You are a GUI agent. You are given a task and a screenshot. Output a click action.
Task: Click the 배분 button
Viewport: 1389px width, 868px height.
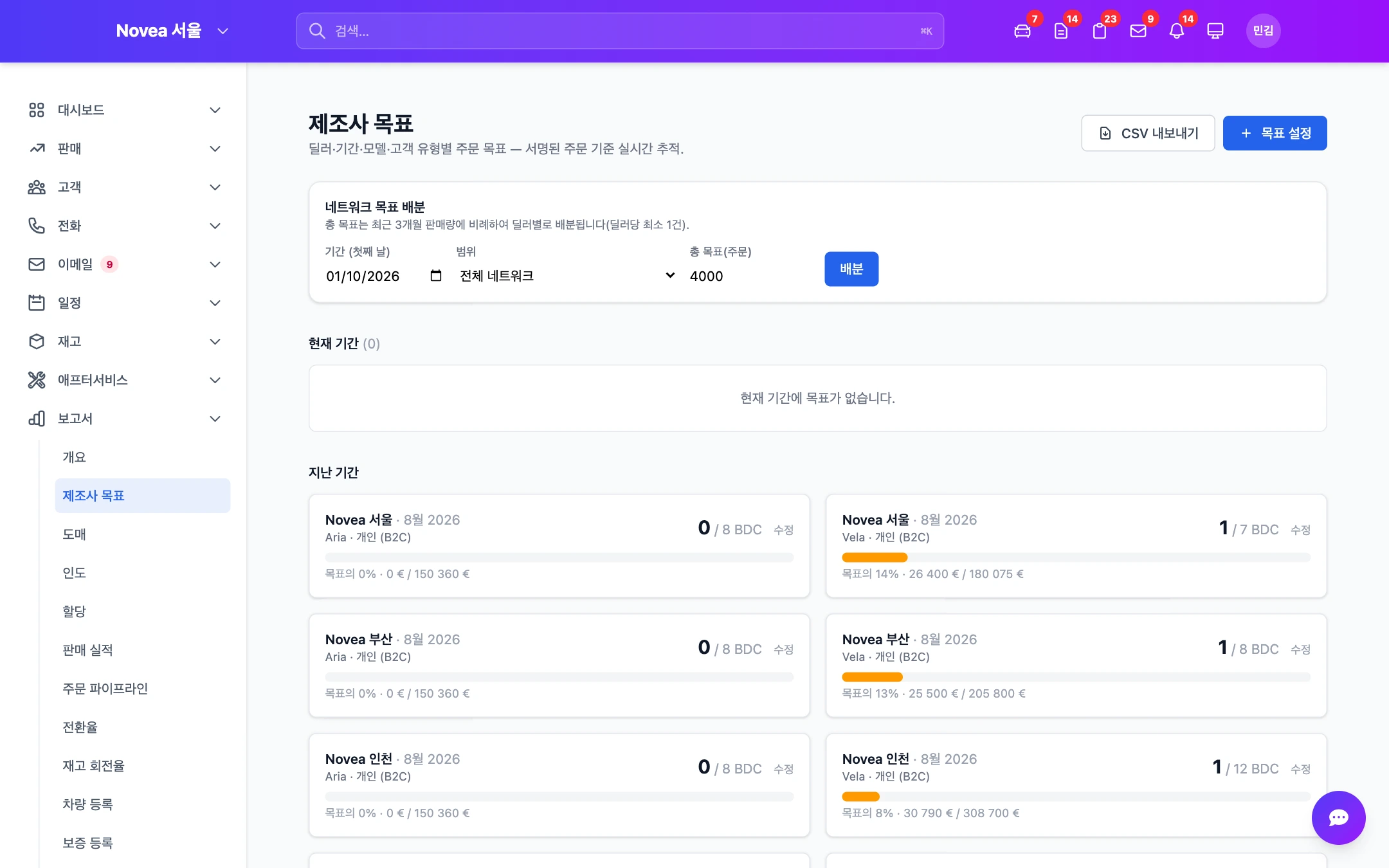pos(851,269)
